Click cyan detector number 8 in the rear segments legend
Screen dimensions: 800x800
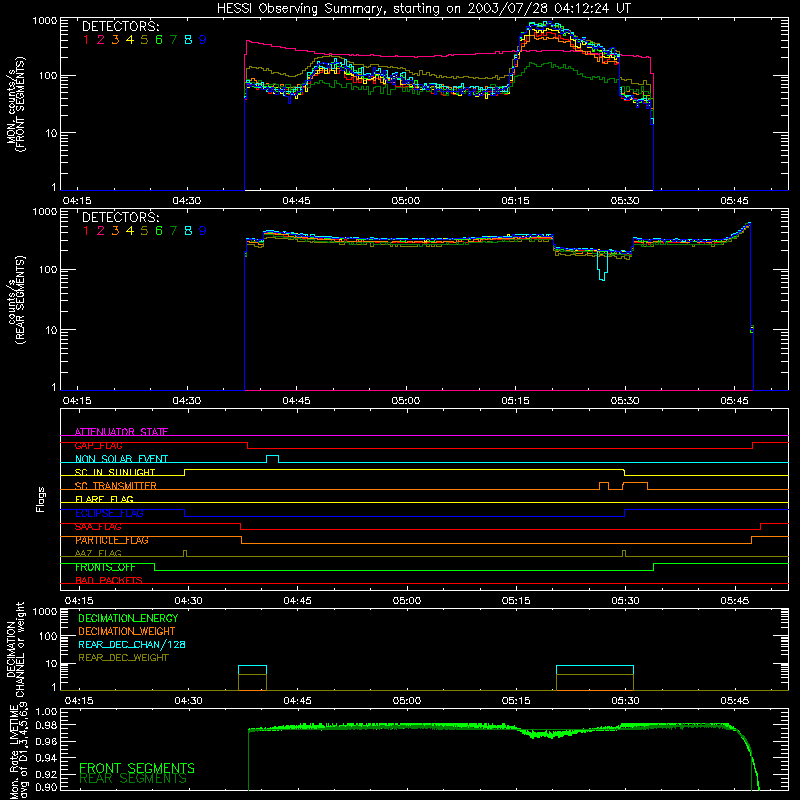[188, 231]
